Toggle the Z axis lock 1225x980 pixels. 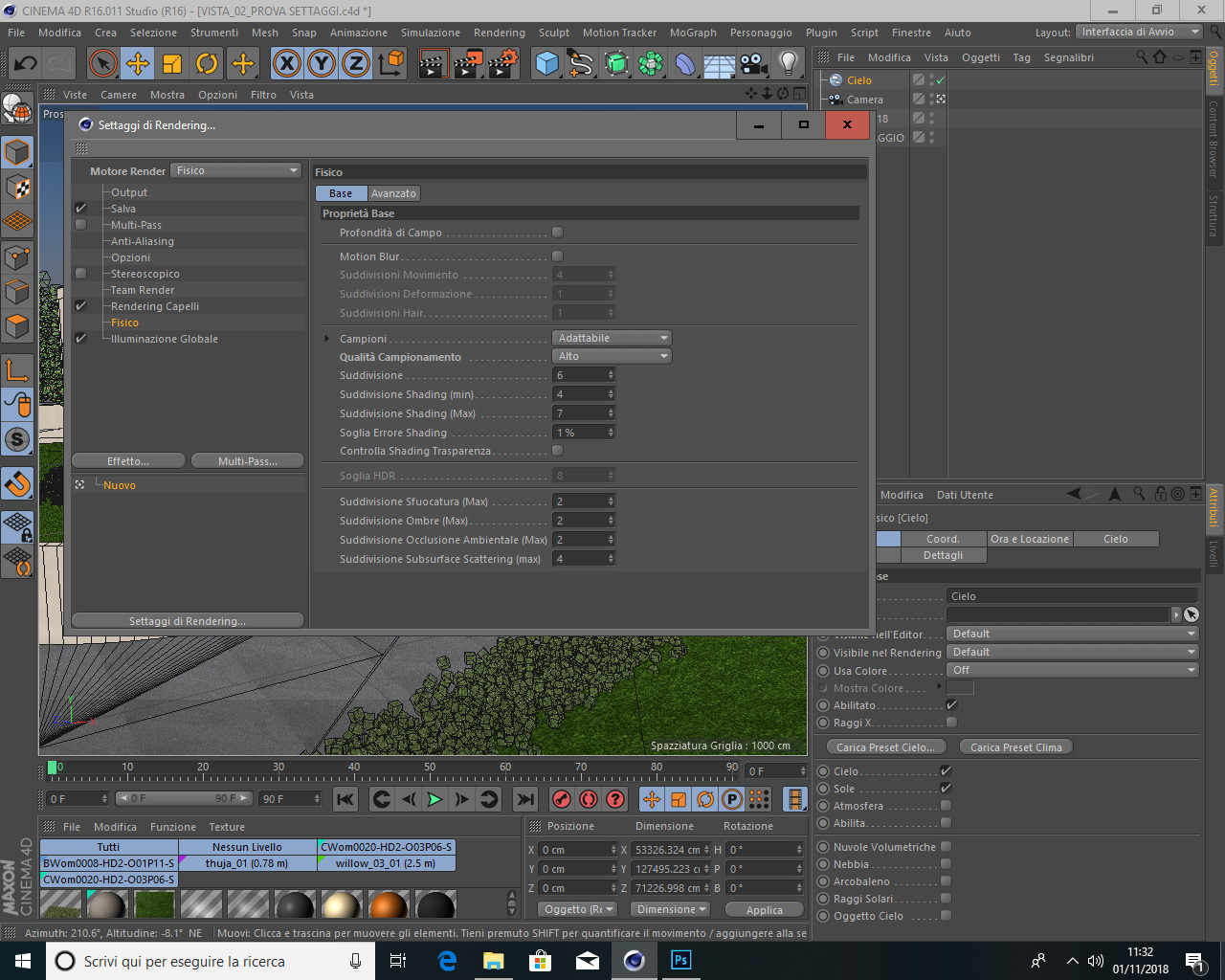point(356,64)
